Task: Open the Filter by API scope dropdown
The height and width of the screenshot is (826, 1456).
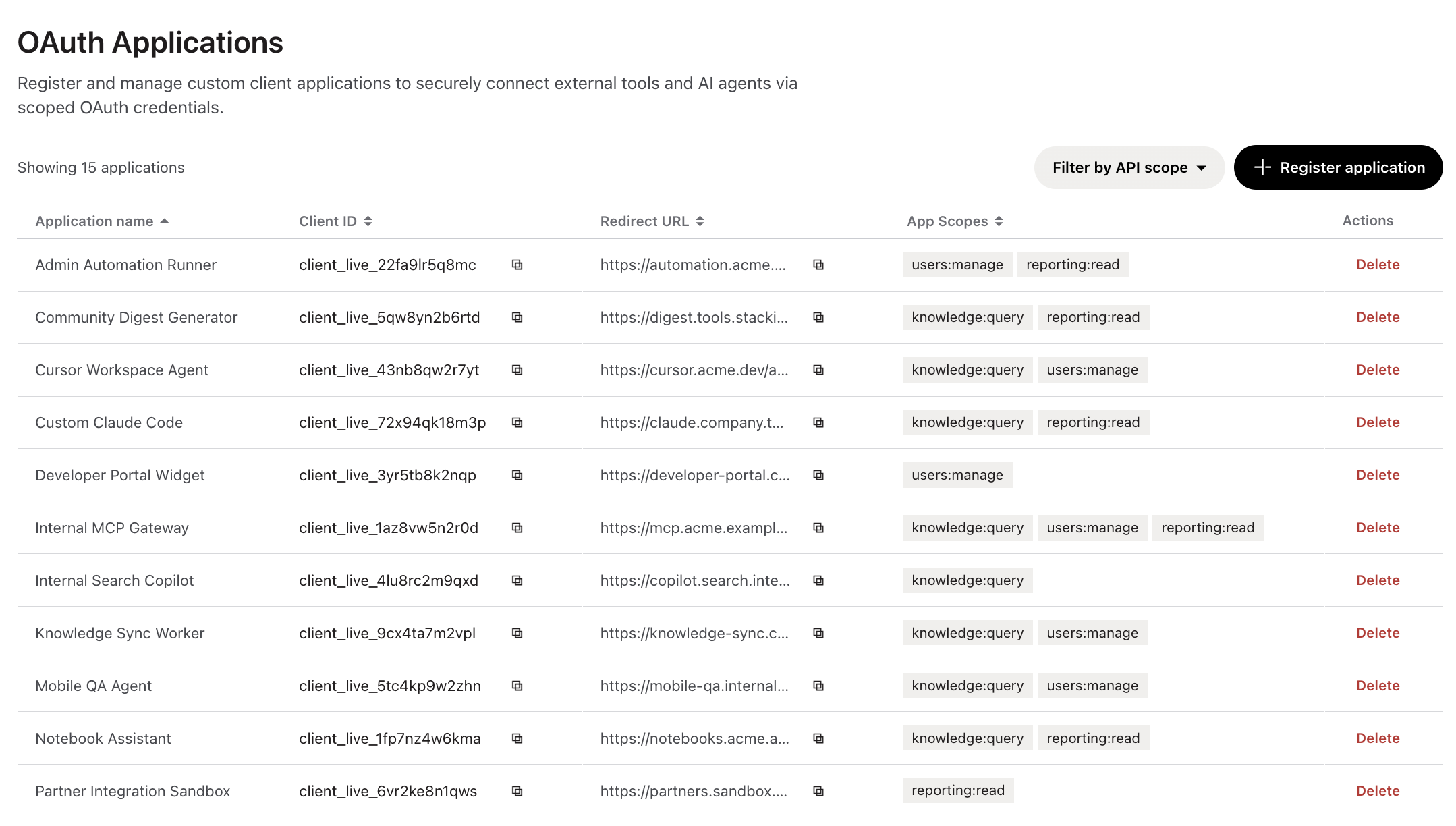Action: click(1129, 167)
